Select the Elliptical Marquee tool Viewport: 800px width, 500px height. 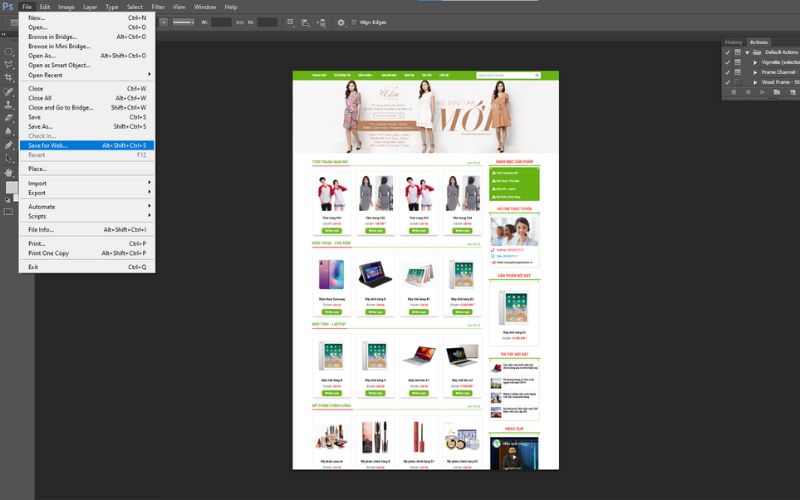(x=9, y=51)
